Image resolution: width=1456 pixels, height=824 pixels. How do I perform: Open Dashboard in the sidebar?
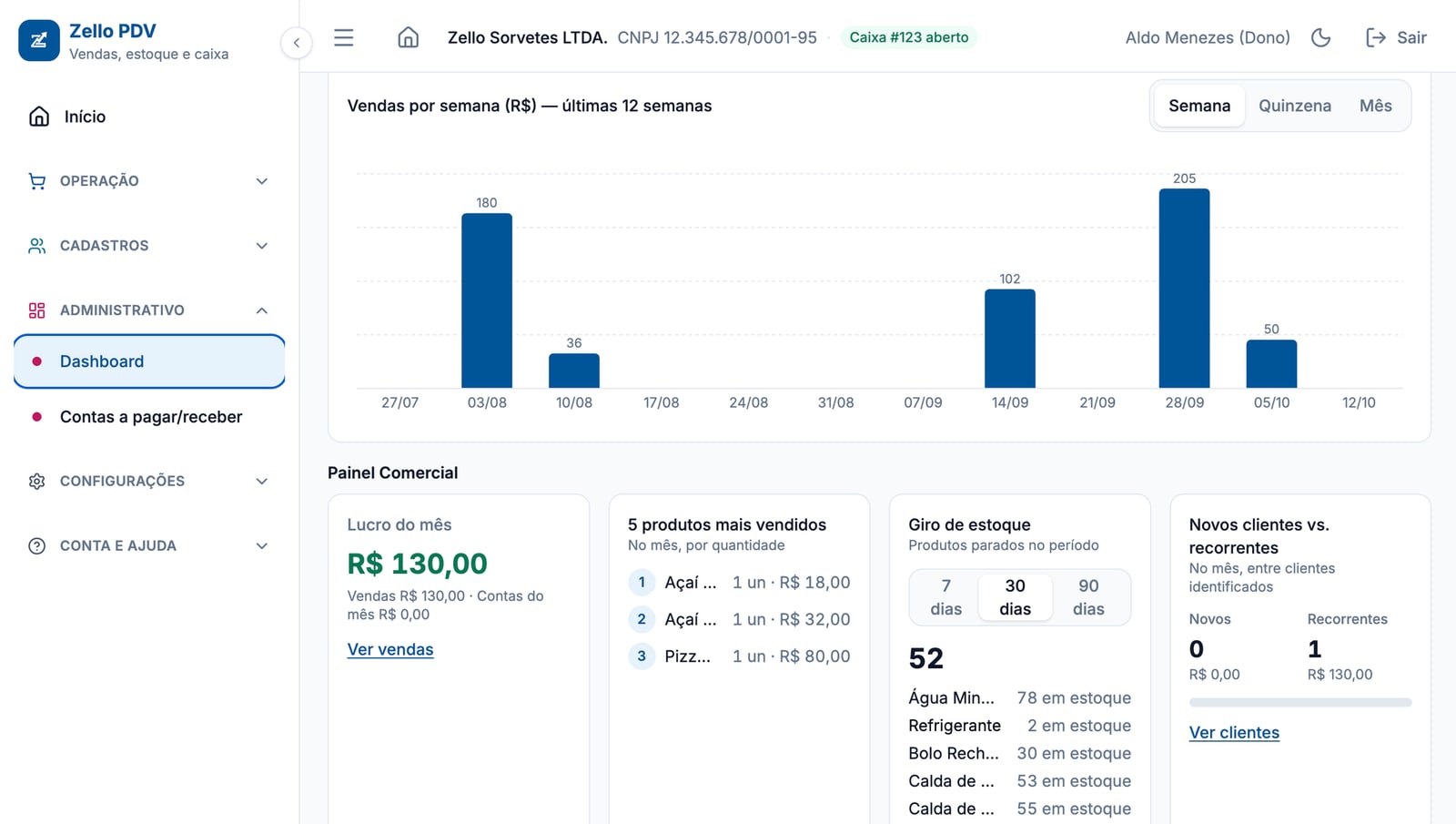point(149,361)
